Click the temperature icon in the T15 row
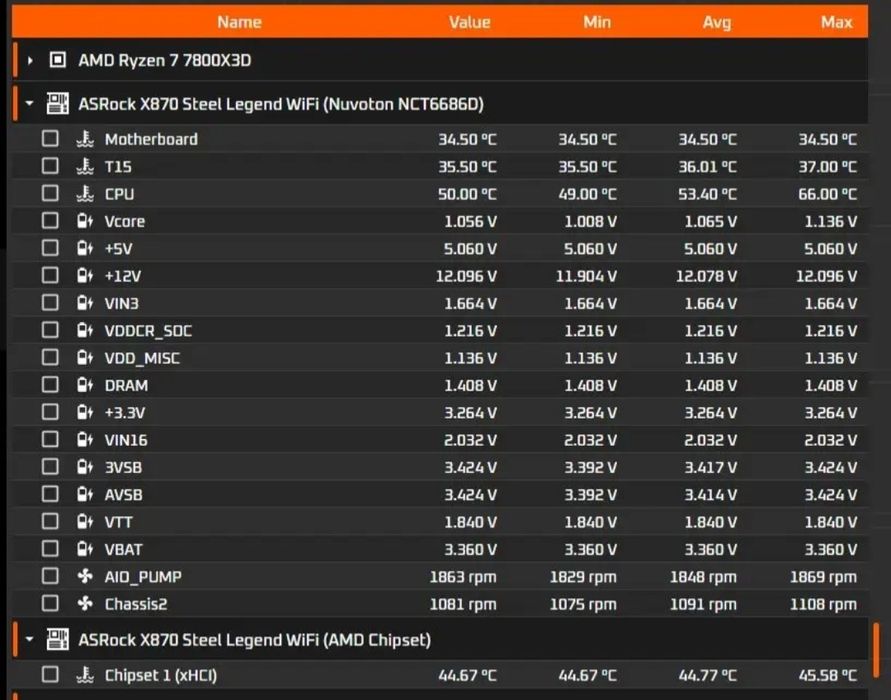The height and width of the screenshot is (700, 891). [x=85, y=166]
